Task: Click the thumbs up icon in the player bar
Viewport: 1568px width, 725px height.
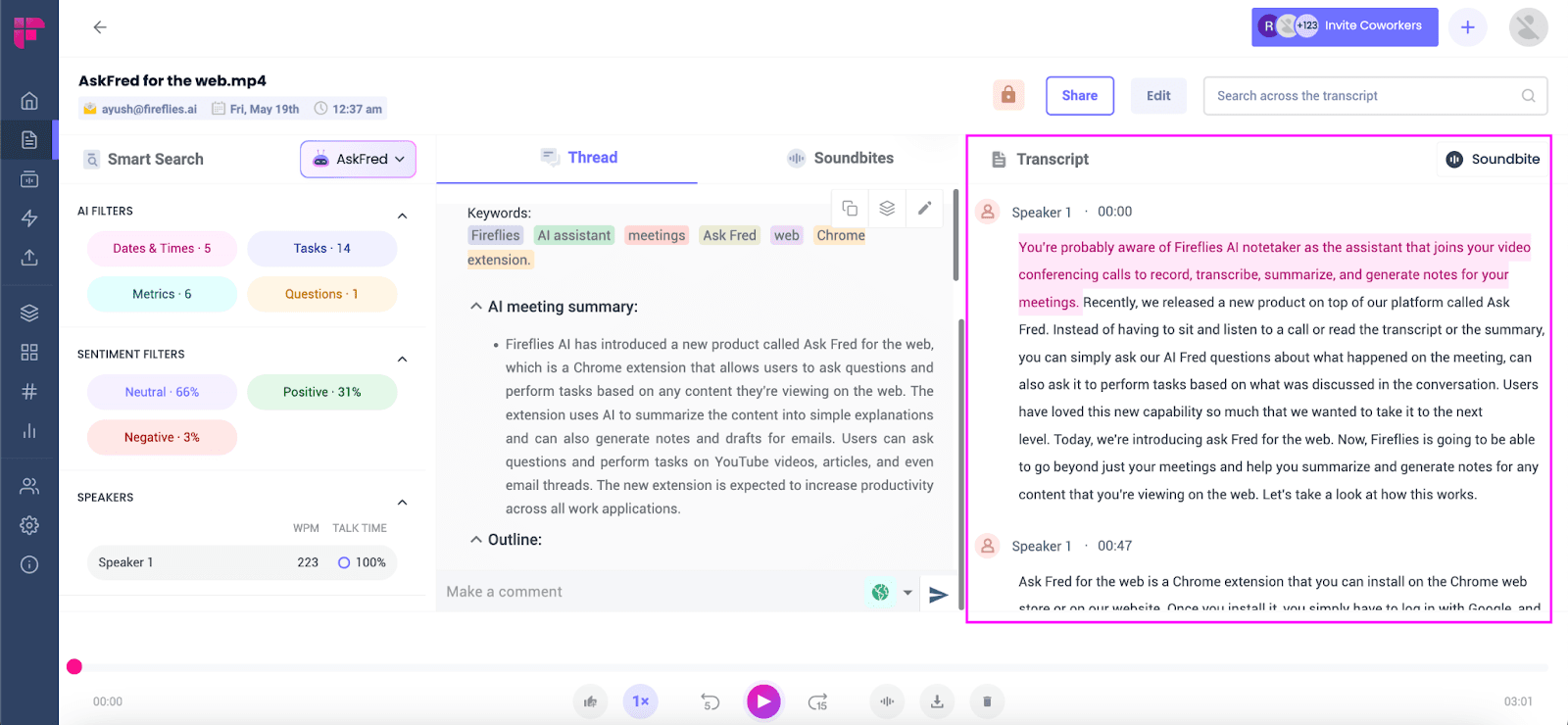Action: point(590,701)
